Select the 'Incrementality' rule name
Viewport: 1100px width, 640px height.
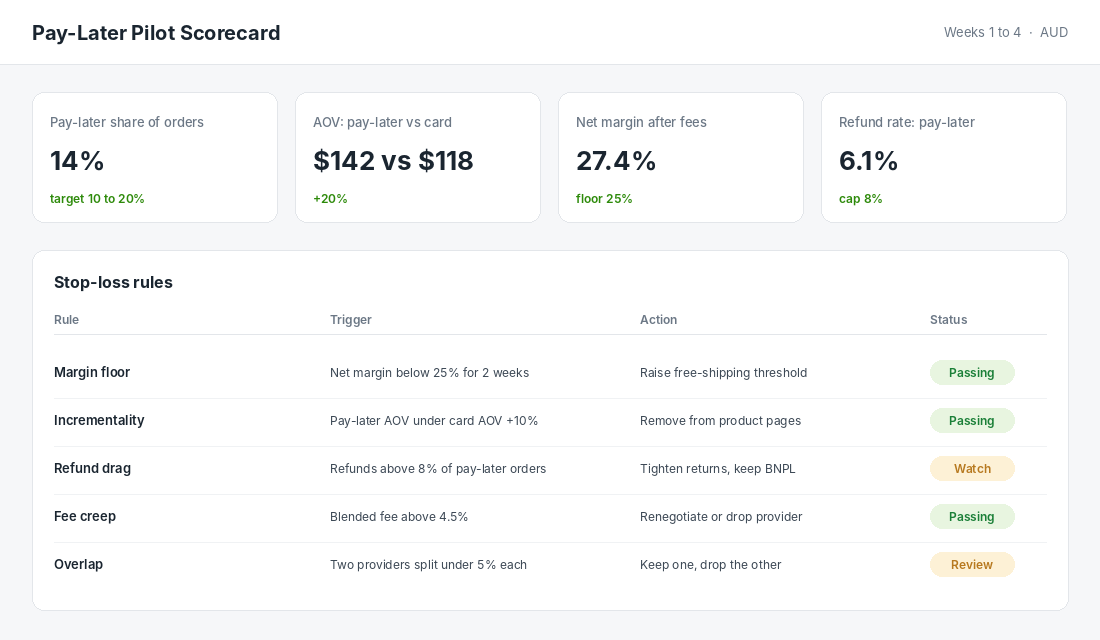pos(99,420)
